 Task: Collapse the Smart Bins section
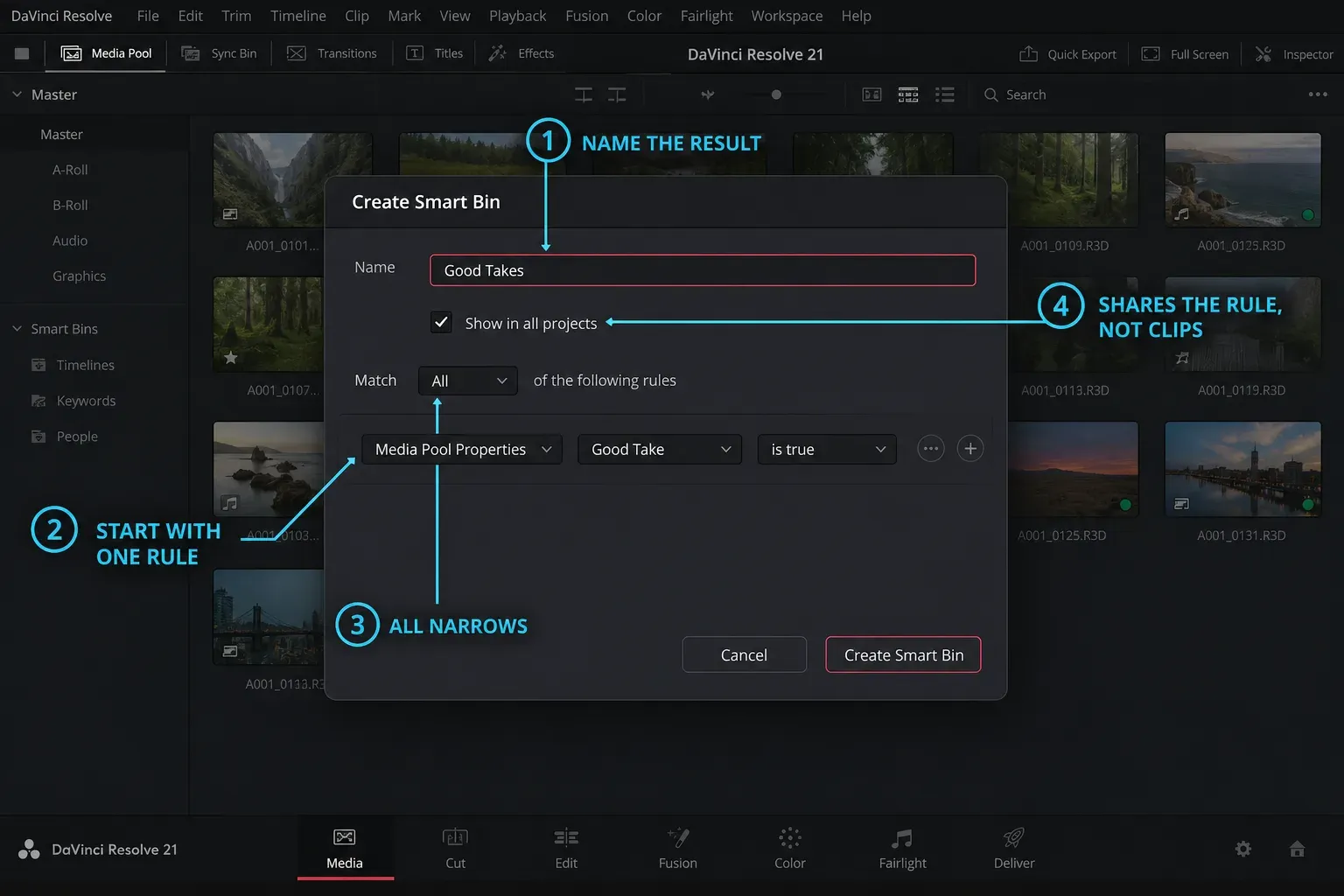click(x=17, y=328)
